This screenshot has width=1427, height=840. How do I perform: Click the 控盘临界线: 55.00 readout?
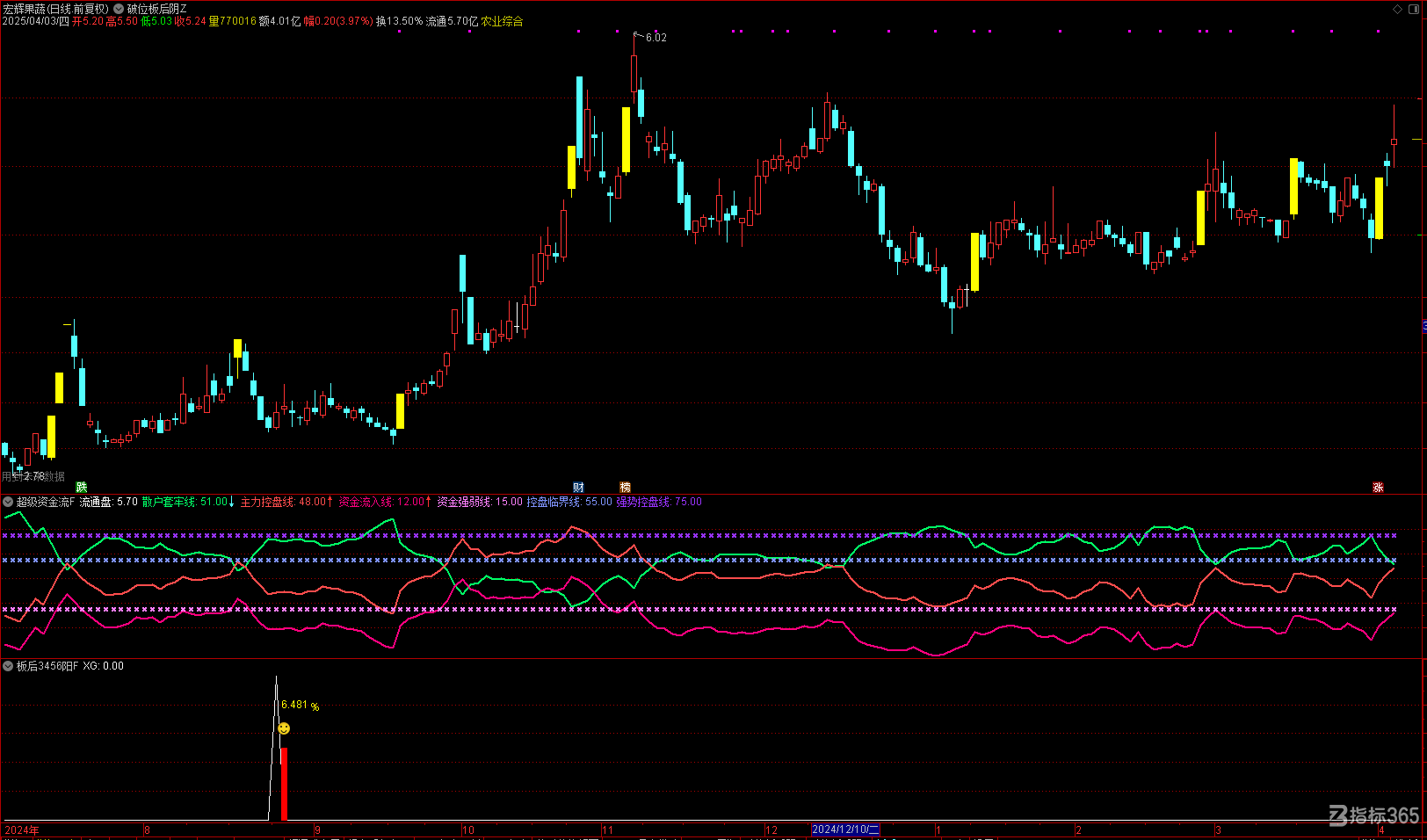pos(569,502)
